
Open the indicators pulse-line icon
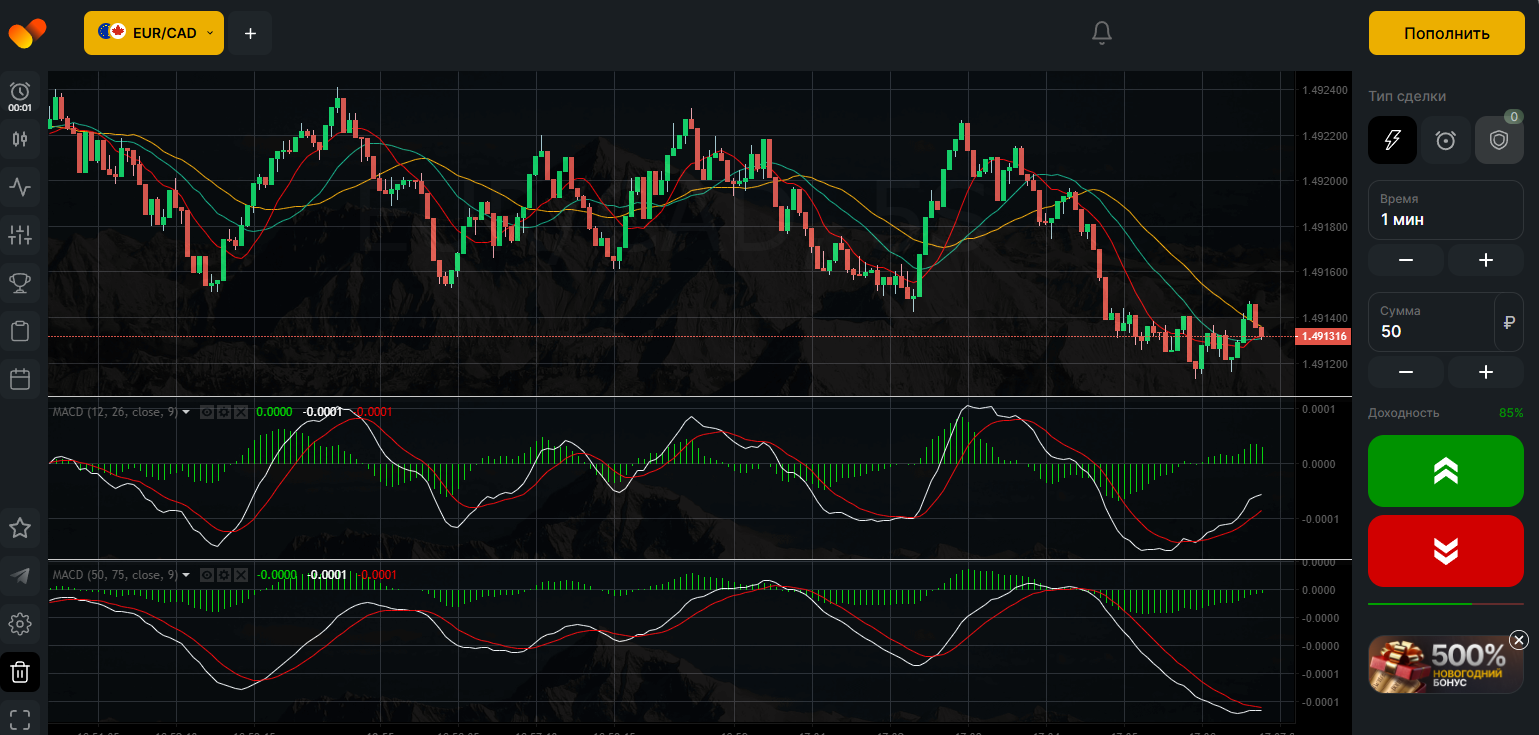pyautogui.click(x=20, y=186)
